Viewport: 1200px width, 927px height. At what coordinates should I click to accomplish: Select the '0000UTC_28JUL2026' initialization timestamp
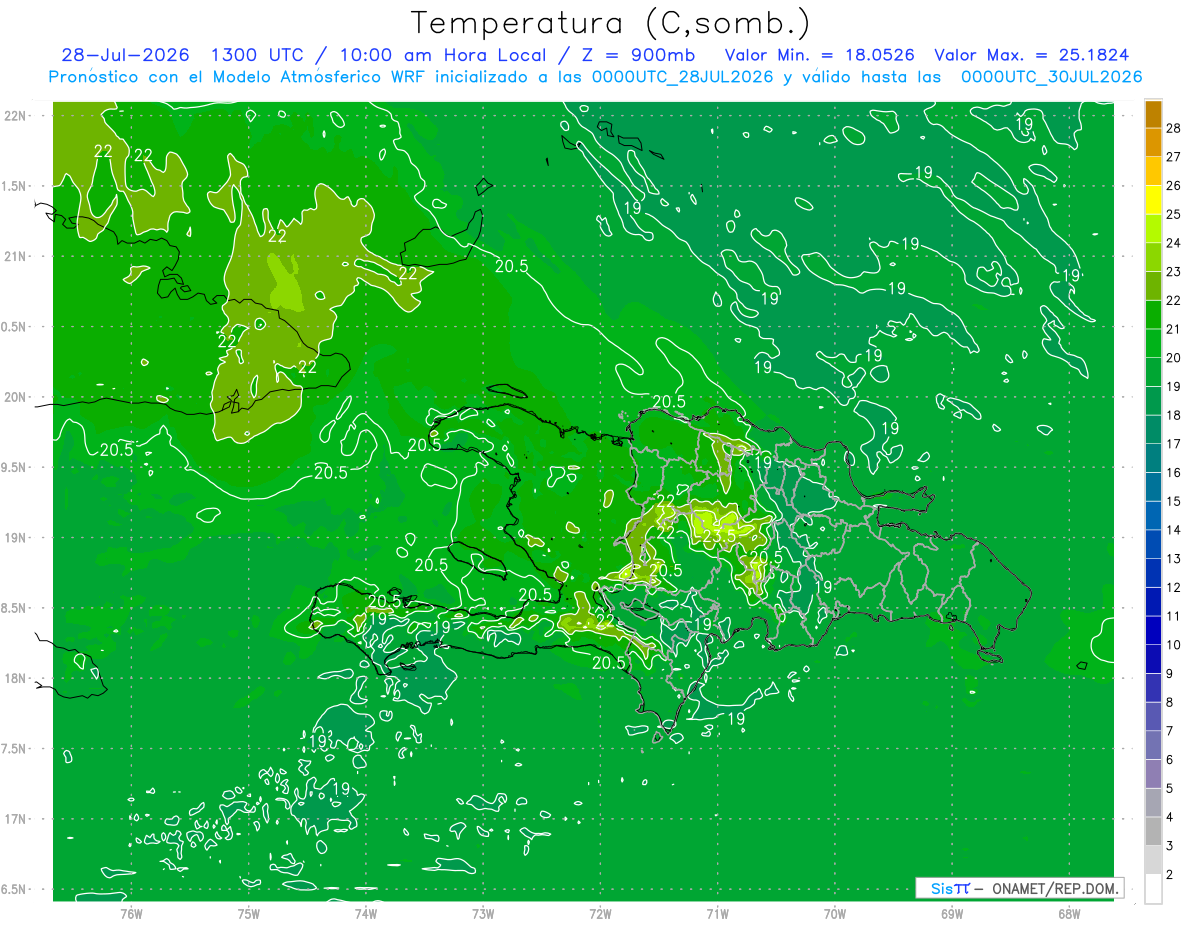(683, 77)
